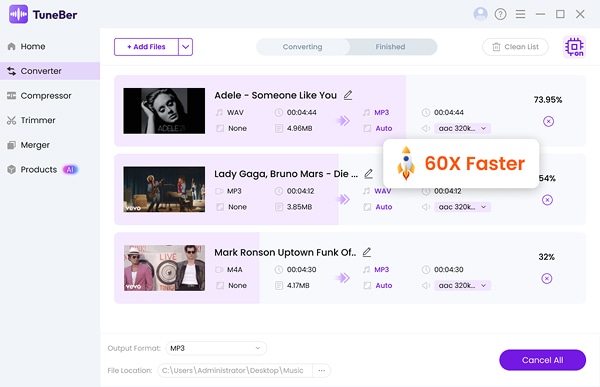This screenshot has width=600, height=387.
Task: Click Adele album thumbnail
Action: 164,111
